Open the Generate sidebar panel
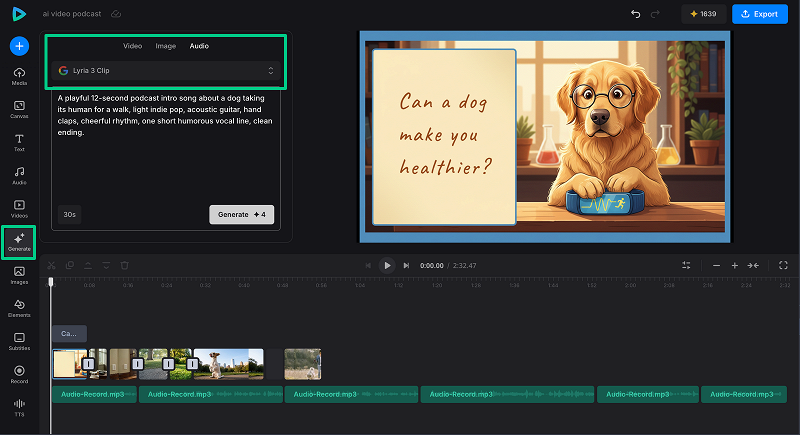The height and width of the screenshot is (435, 800). pyautogui.click(x=19, y=242)
